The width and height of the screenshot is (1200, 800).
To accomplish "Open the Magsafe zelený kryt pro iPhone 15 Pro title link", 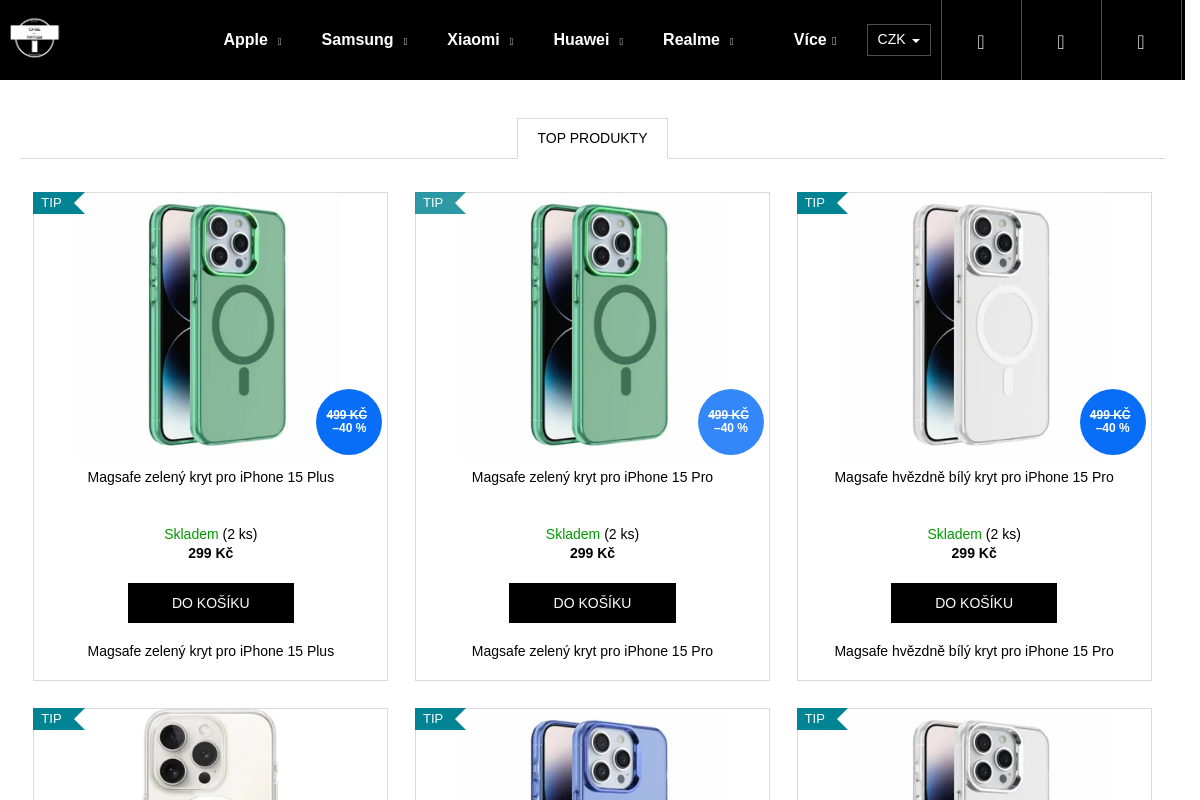I will (x=592, y=477).
